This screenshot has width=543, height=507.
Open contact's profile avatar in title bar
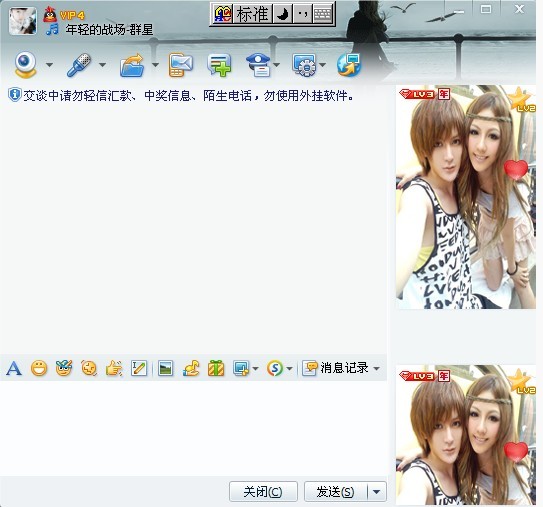pos(23,21)
